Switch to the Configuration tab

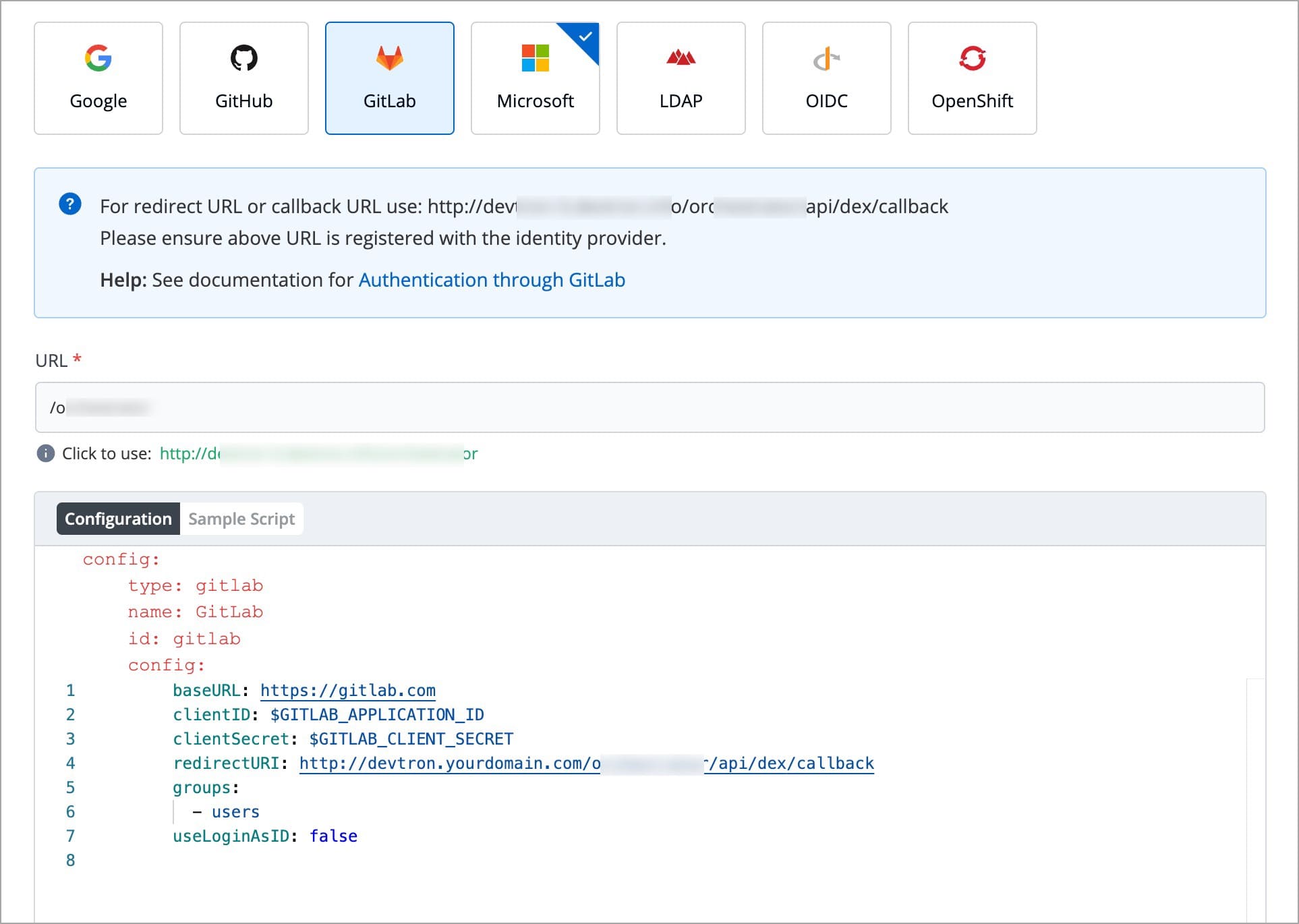pos(118,519)
